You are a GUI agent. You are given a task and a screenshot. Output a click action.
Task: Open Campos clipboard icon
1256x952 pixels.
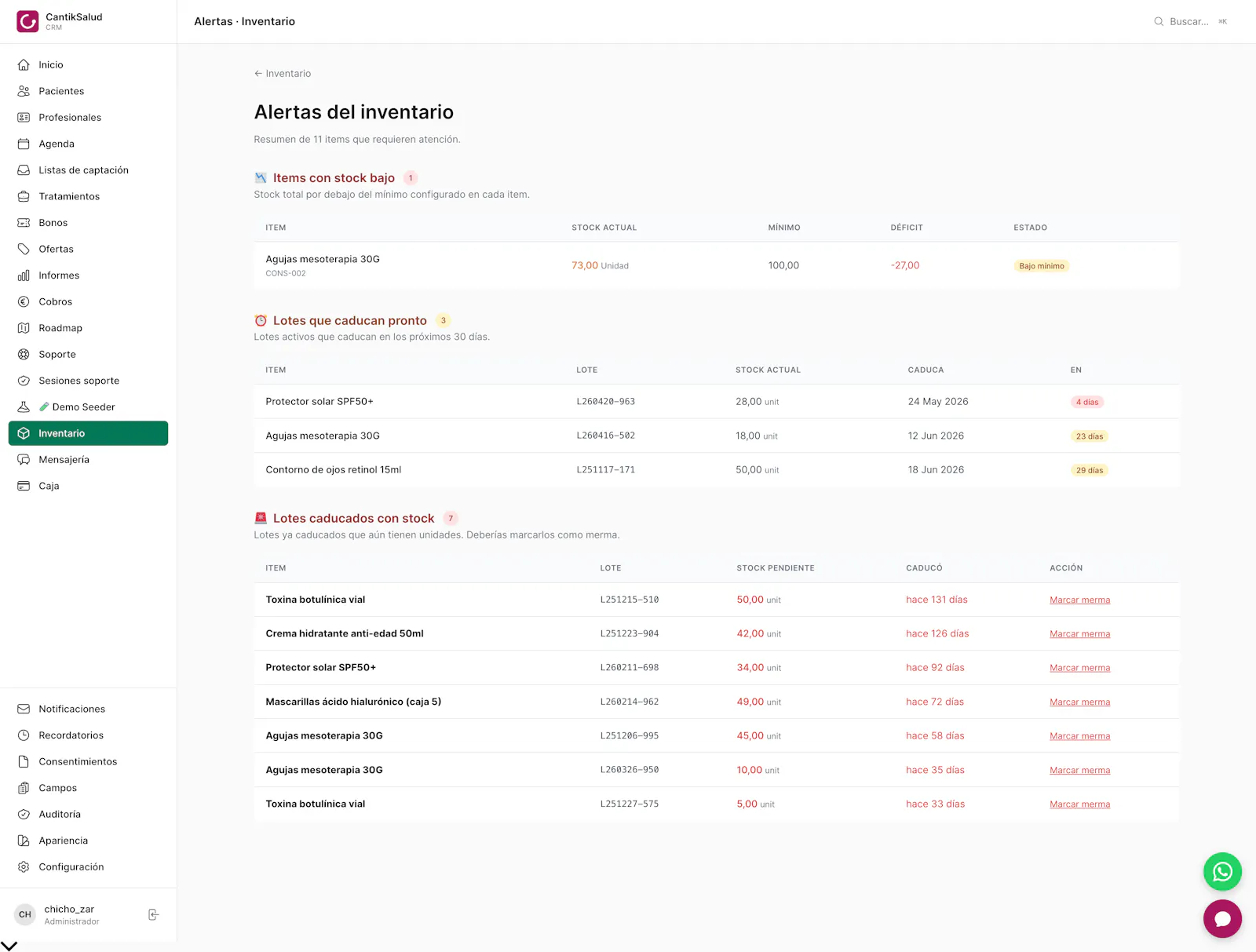click(x=24, y=788)
